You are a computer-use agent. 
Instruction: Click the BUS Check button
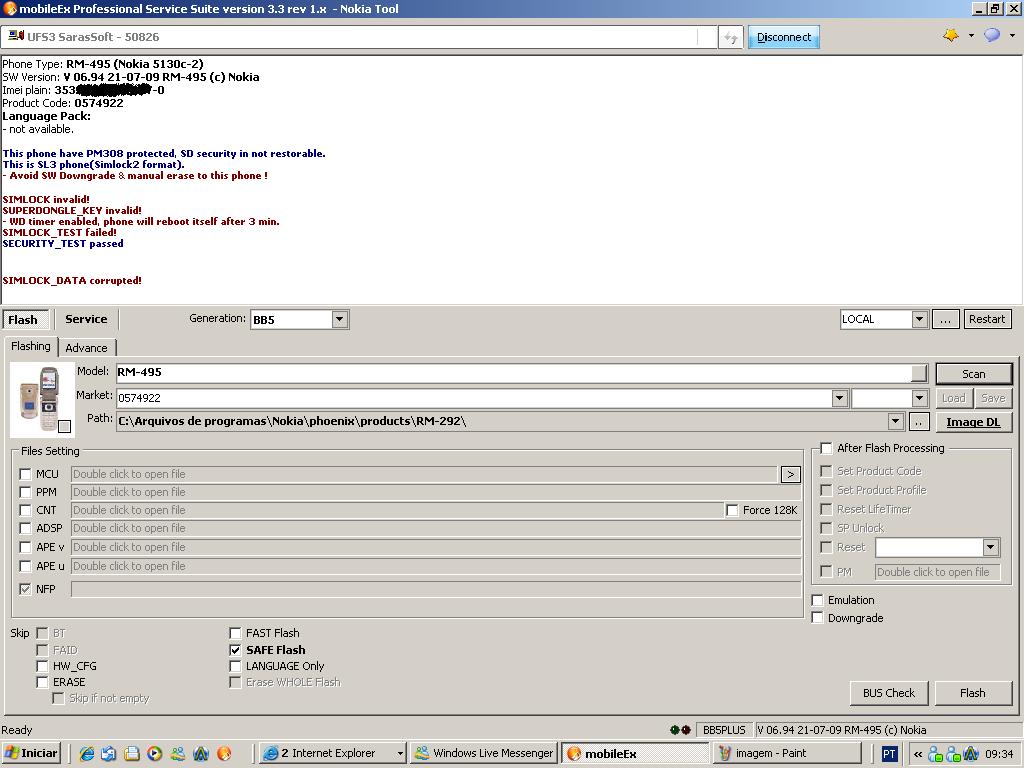889,693
